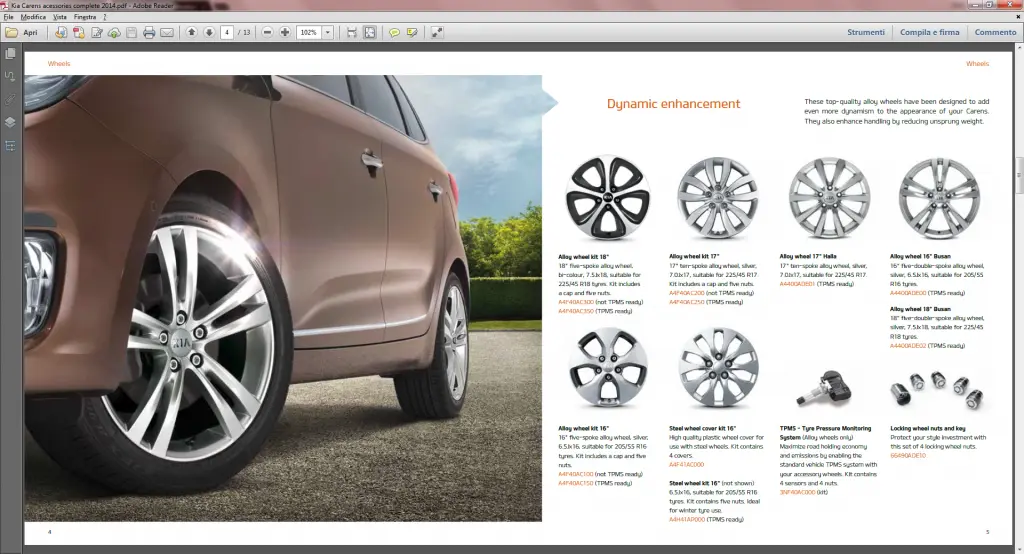Viewport: 1024px width, 554px height.
Task: Click the bi-colour 18 inch alloy wheel image
Action: [x=607, y=198]
